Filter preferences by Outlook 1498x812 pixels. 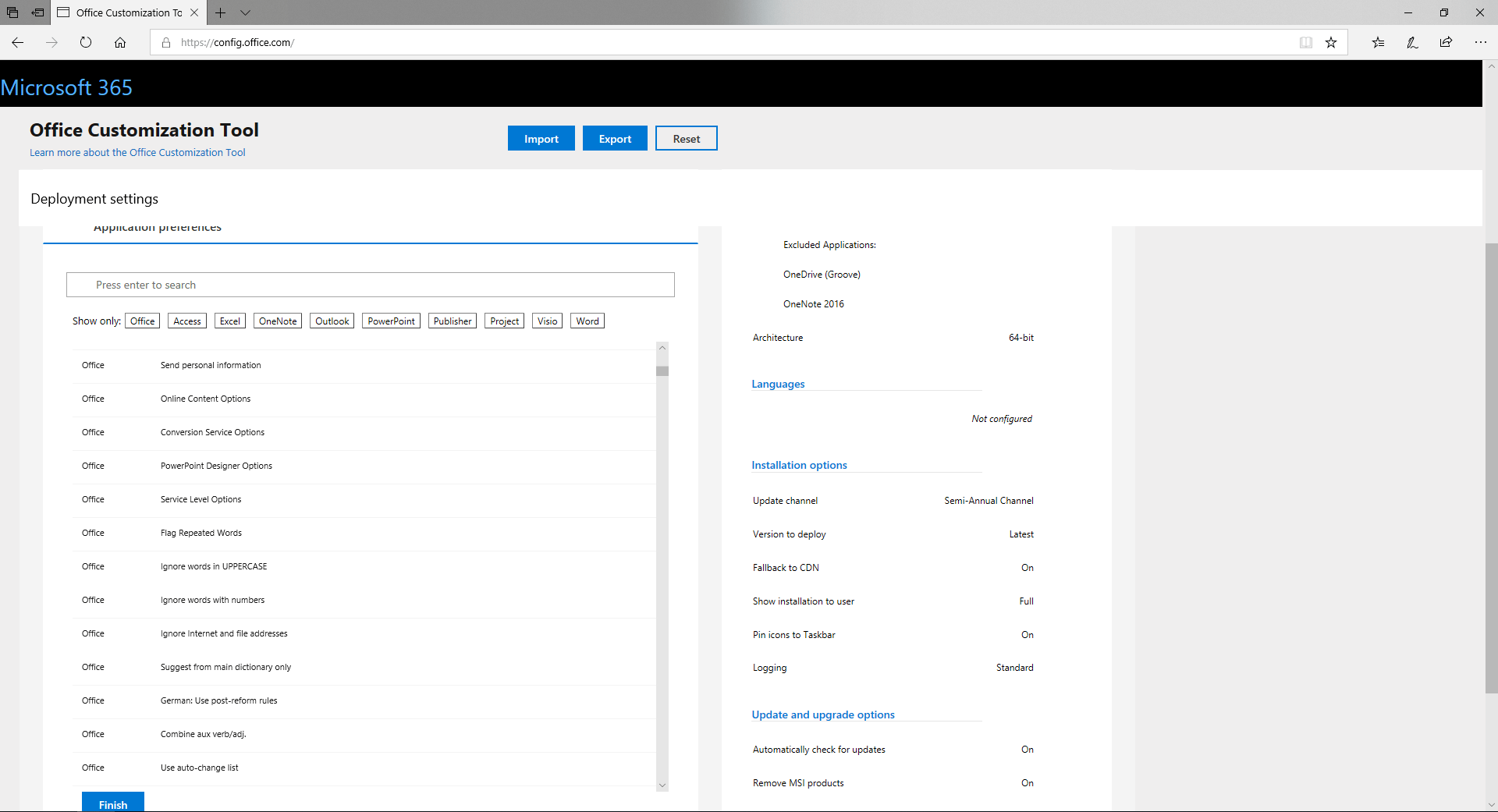(332, 321)
